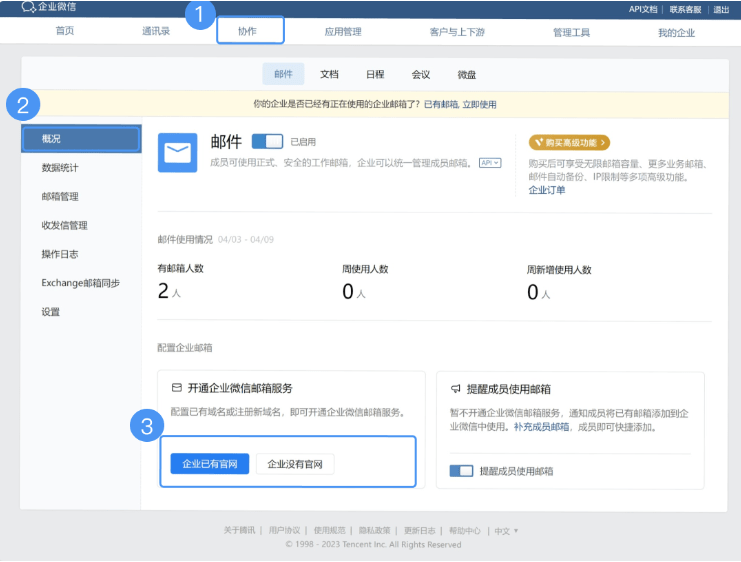Open the 中文 language dropdown in footer
Viewport: 741px width, 562px height.
(x=506, y=530)
